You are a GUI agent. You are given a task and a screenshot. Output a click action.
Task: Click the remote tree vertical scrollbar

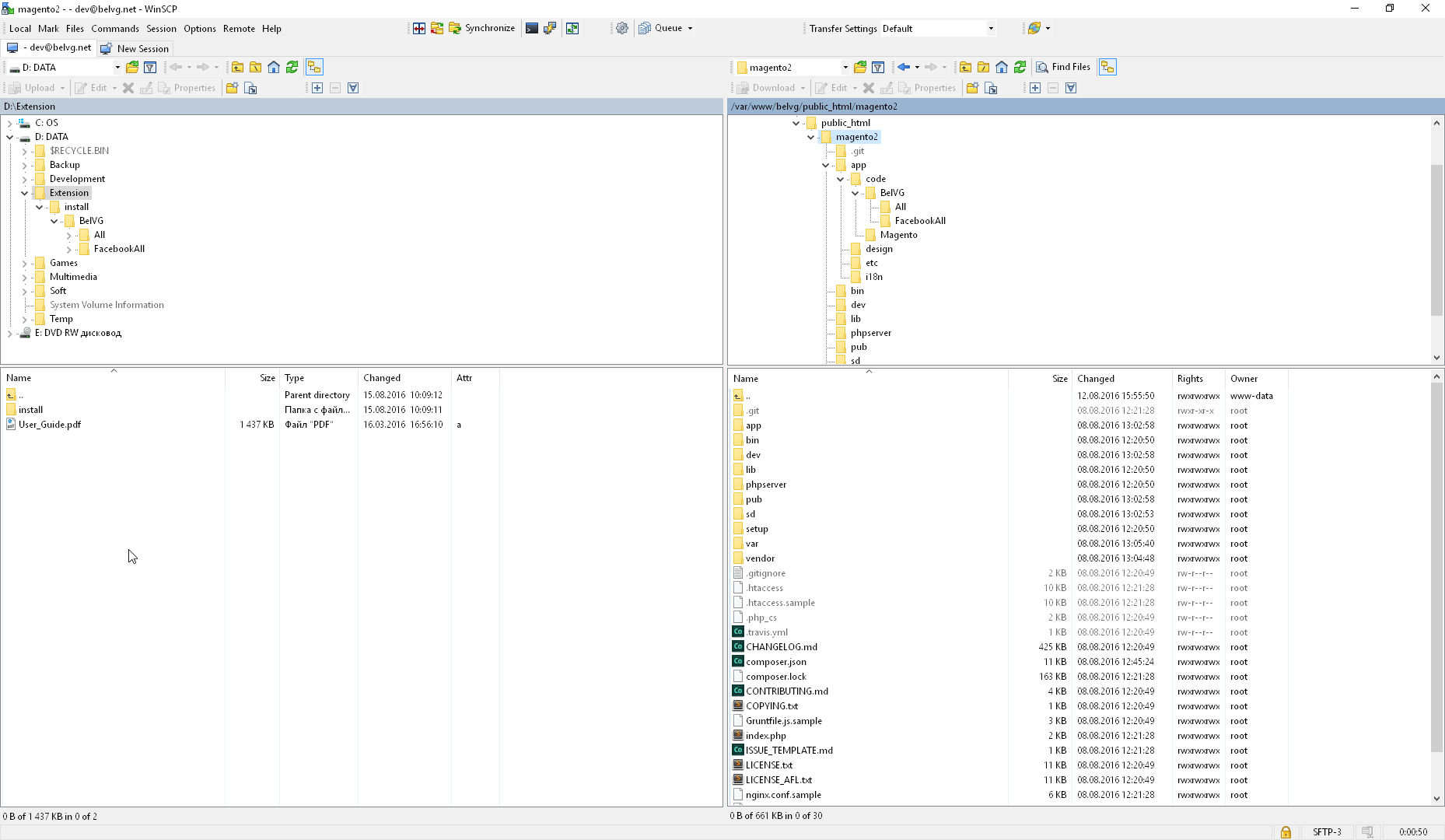1436,240
